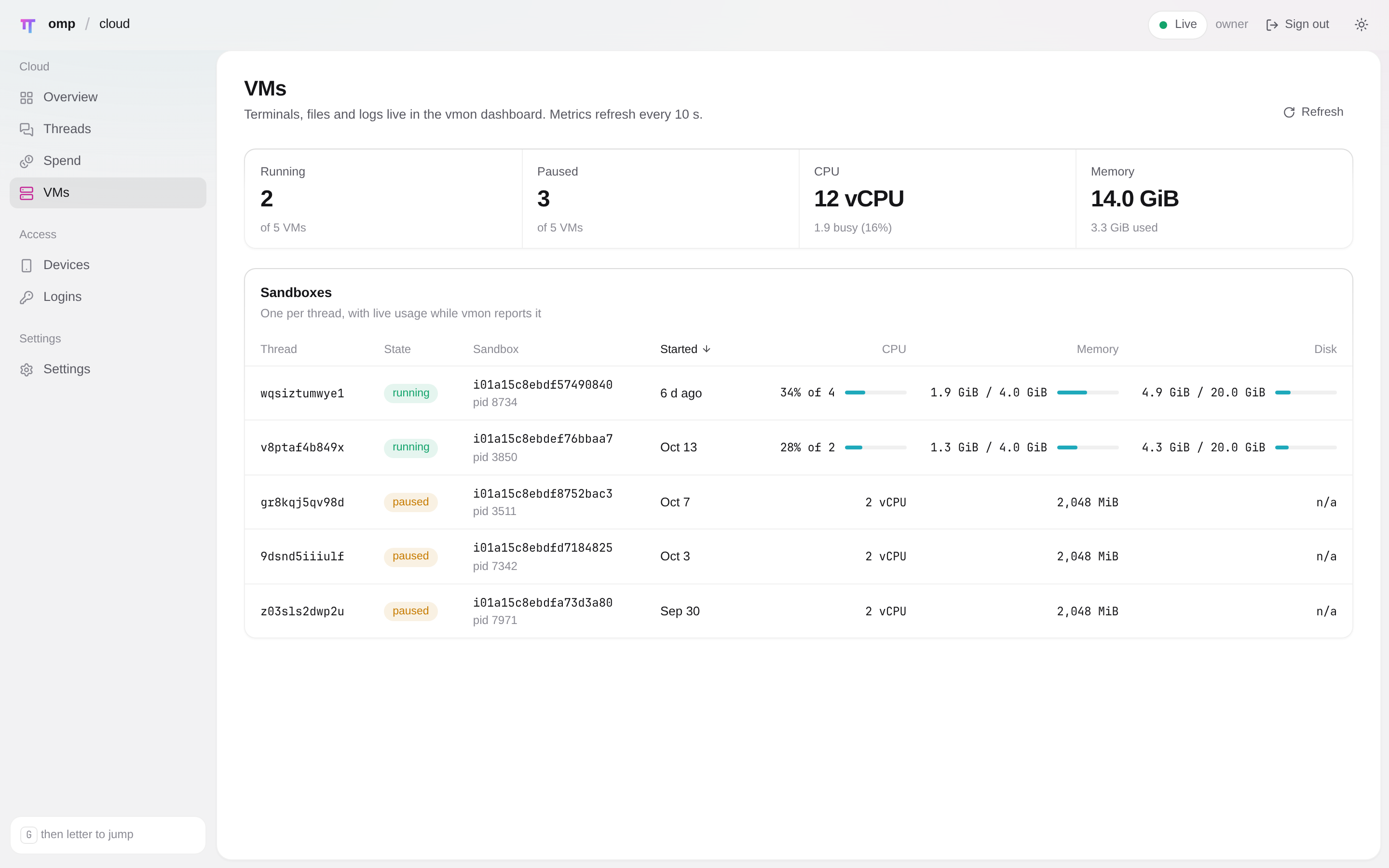Click the paused badge for z03sls2dwp2u
This screenshot has height=868, width=1389.
[x=410, y=611]
